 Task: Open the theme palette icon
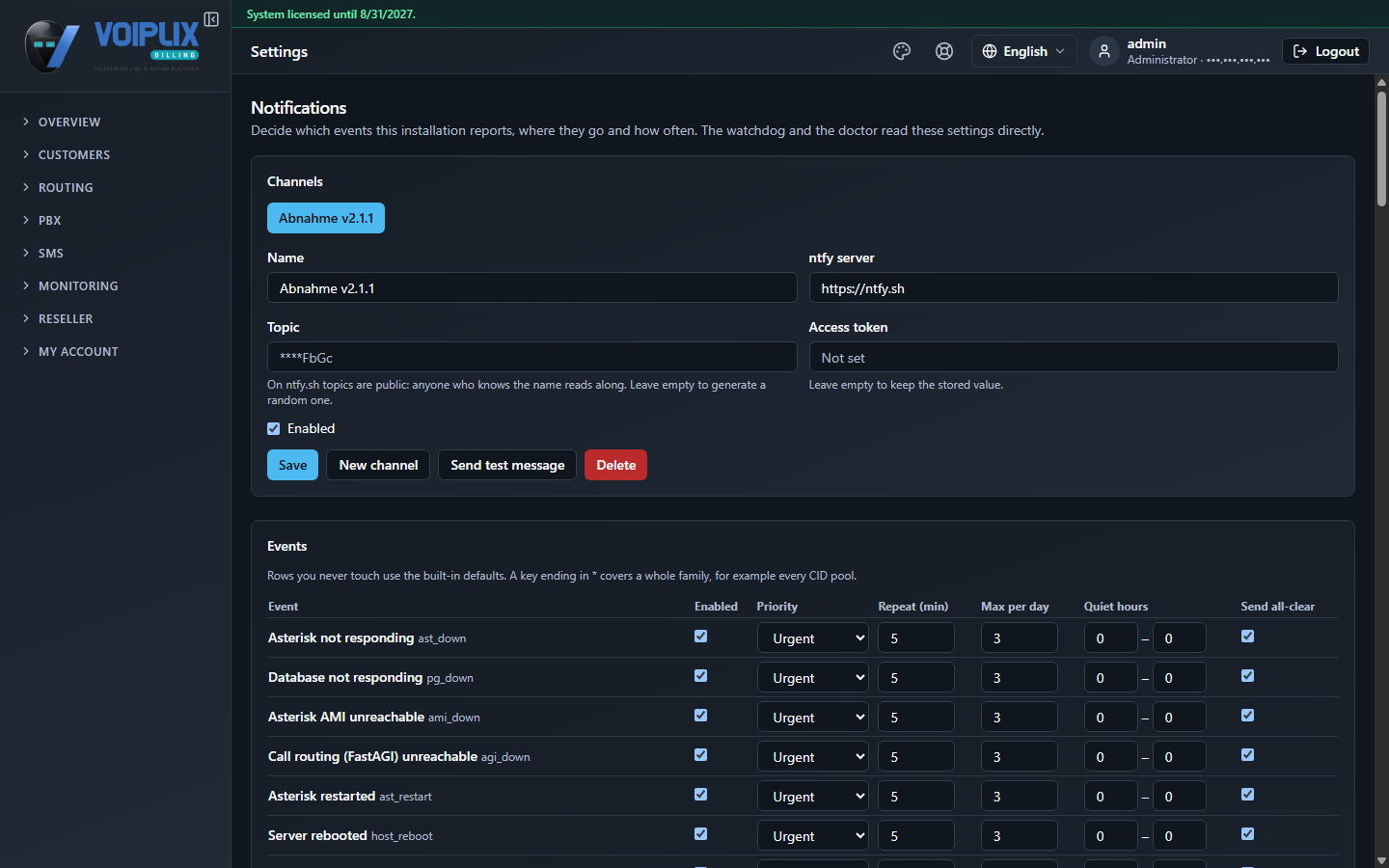(902, 51)
